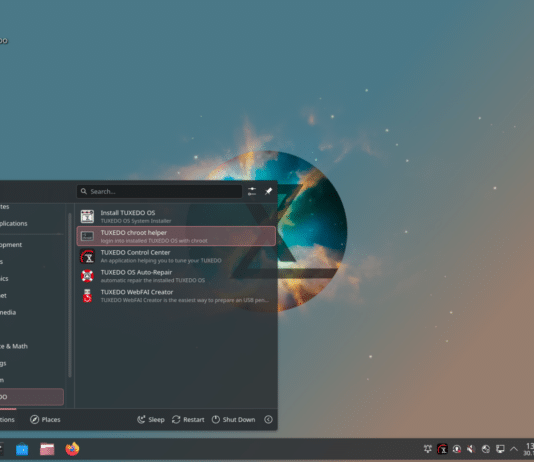Launch TUXEDO WebFAI Creator

coord(176,296)
